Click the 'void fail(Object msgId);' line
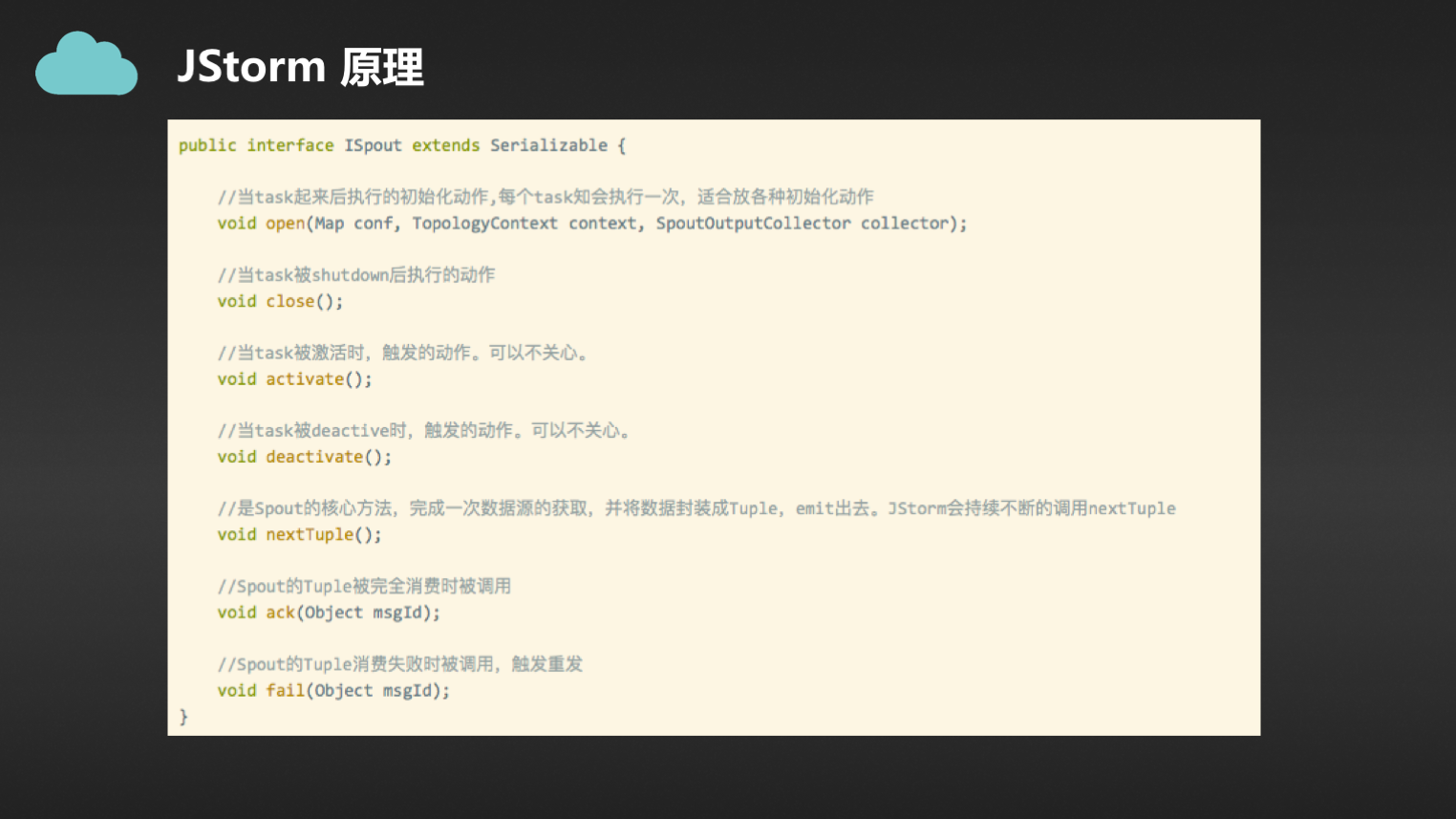1456x819 pixels. point(333,691)
